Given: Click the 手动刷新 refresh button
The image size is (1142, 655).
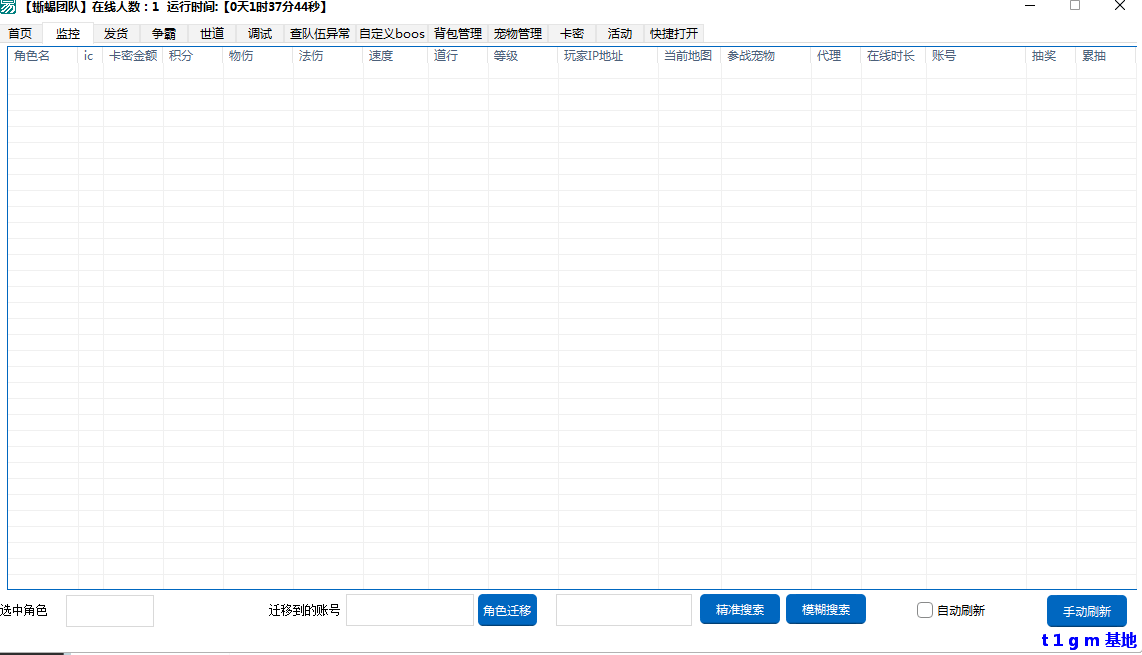Looking at the screenshot, I should pyautogui.click(x=1086, y=611).
